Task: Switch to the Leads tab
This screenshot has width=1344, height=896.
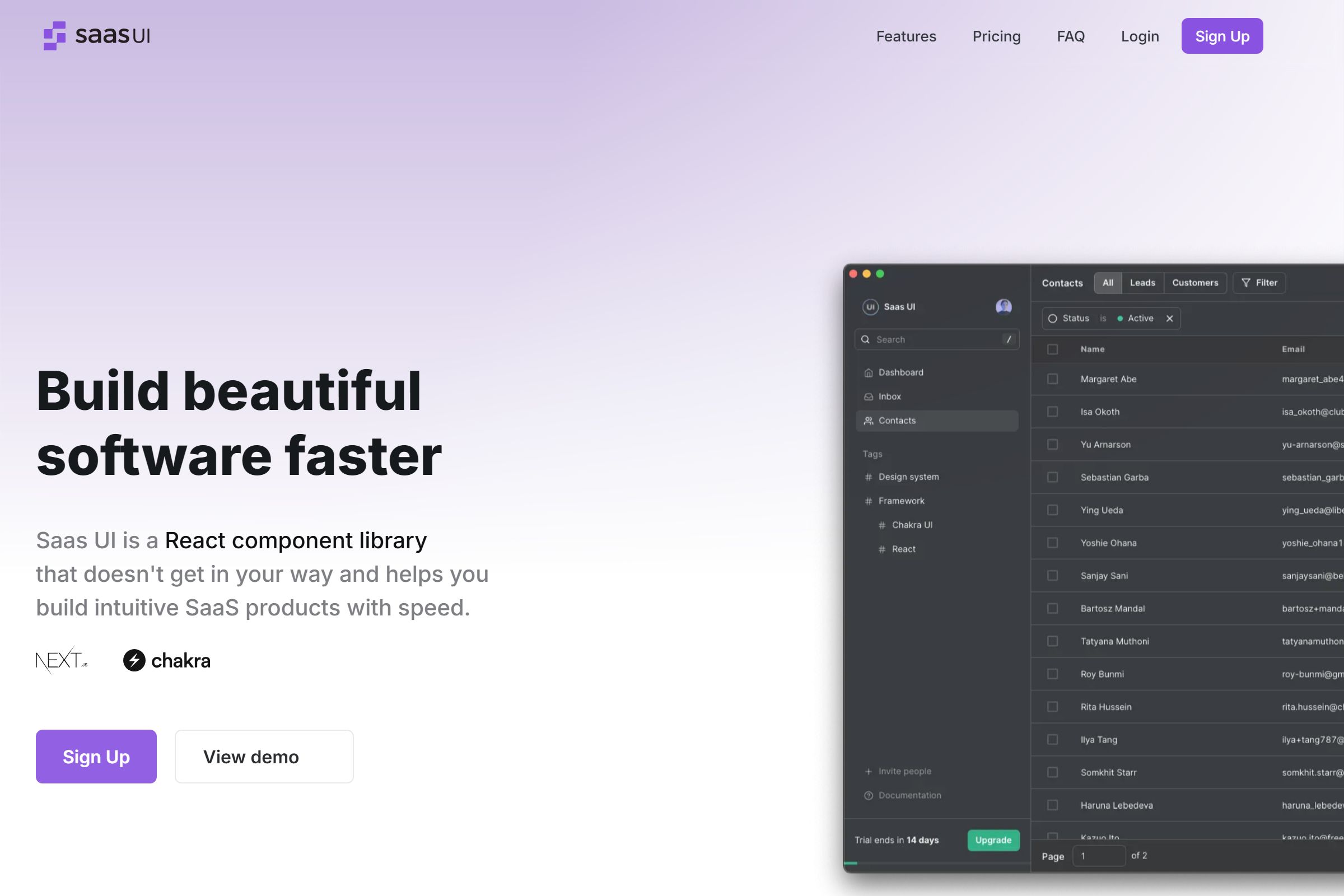Action: tap(1142, 283)
